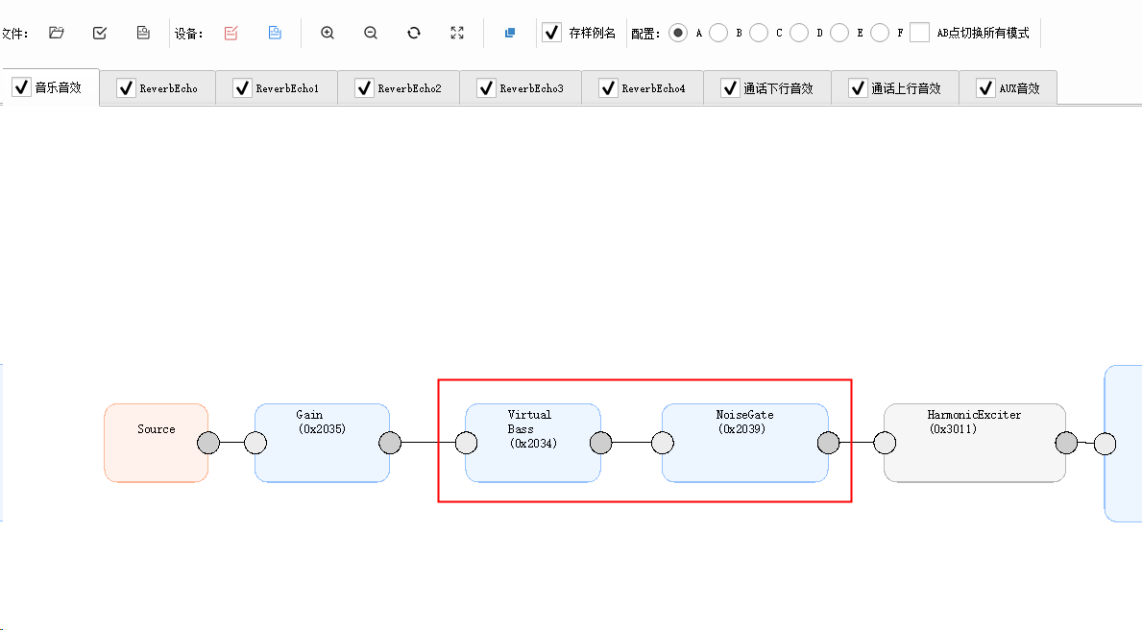Zoom out of the effect diagram
Viewport: 1142px width, 630px height.
pos(371,33)
